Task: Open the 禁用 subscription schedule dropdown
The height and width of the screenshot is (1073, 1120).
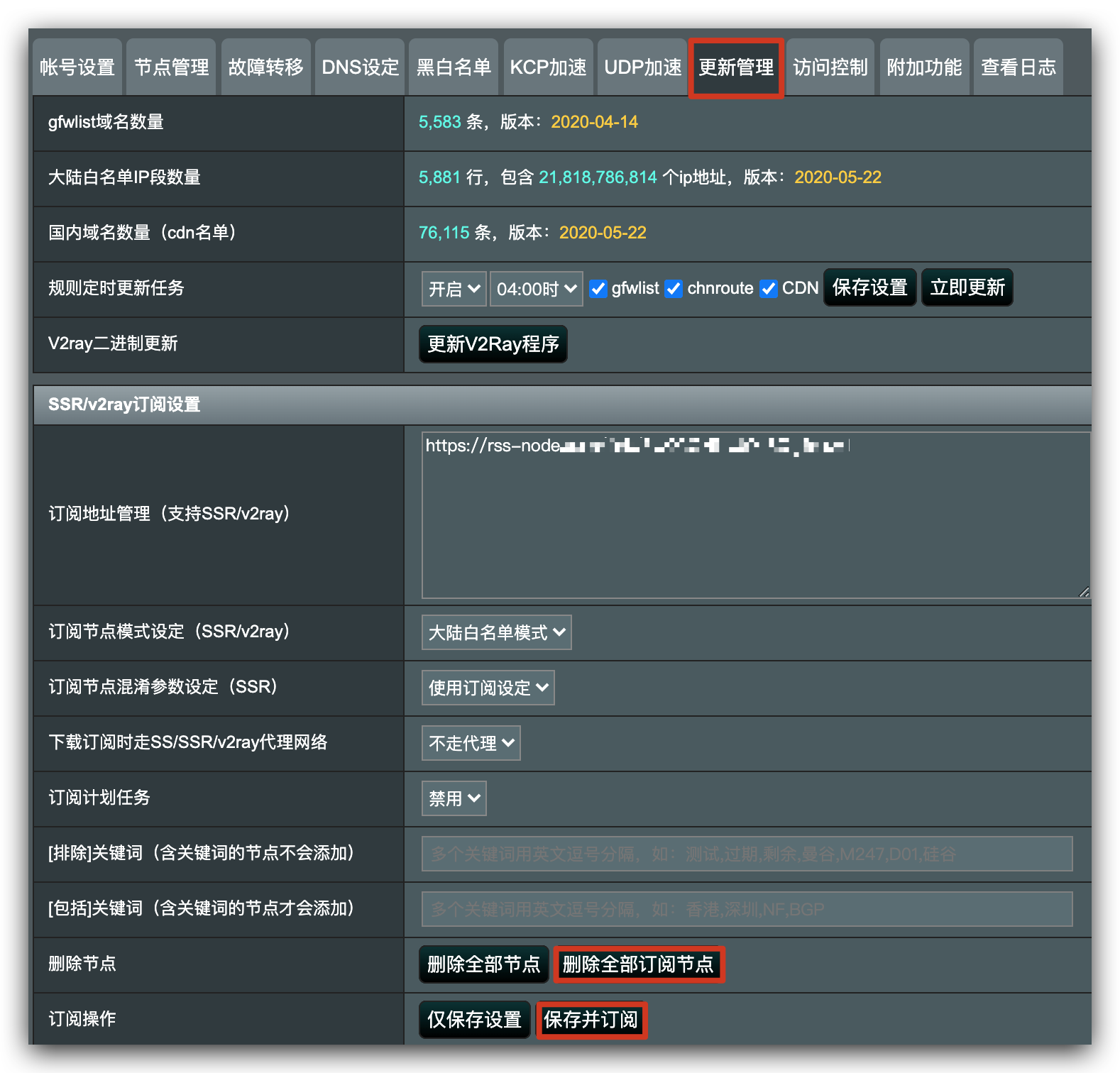Action: pyautogui.click(x=454, y=798)
